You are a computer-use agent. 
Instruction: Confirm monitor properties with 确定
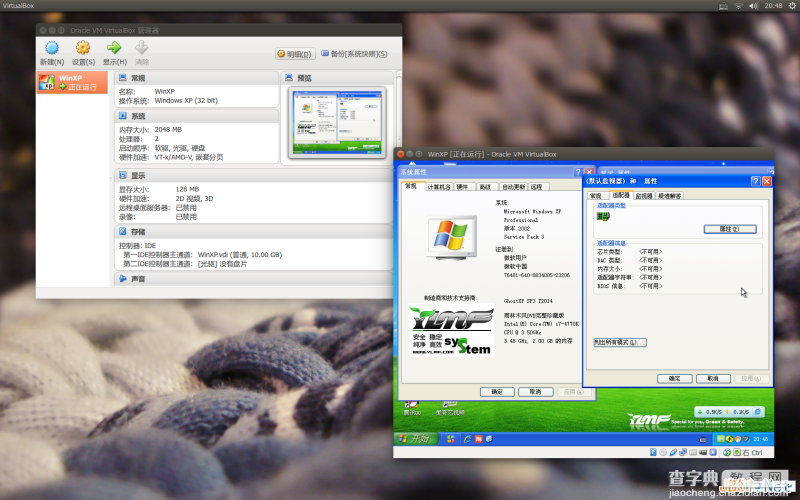(x=674, y=379)
